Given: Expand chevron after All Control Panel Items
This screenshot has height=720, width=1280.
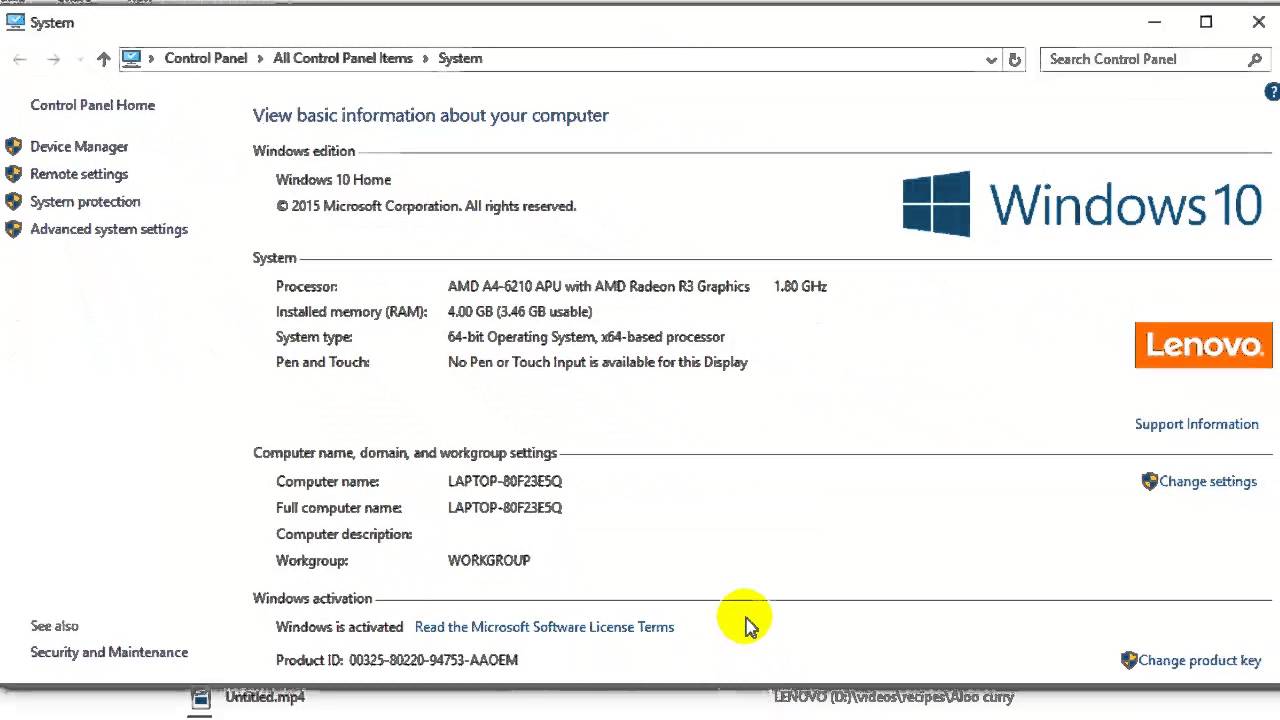Looking at the screenshot, I should [x=425, y=59].
